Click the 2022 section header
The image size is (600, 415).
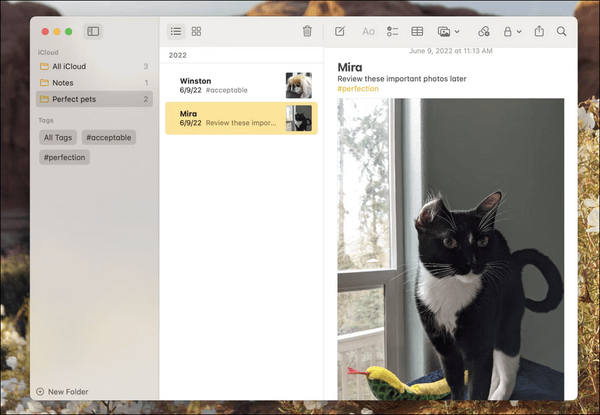(178, 55)
